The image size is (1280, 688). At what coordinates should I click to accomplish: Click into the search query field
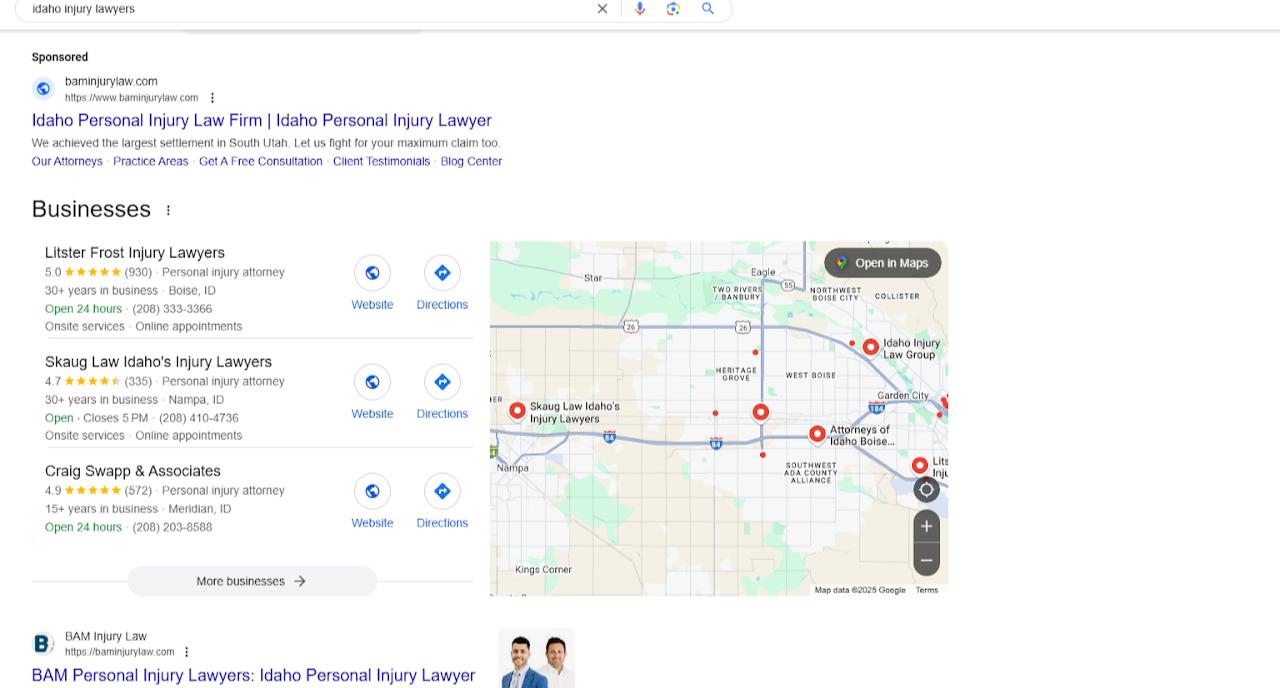[300, 9]
